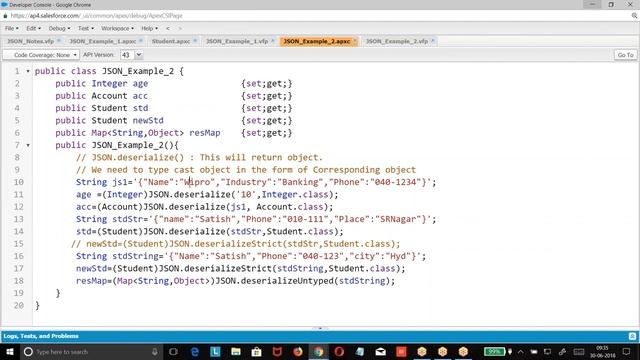Viewport: 640px width, 360px height.
Task: Click the Chrome icon on the taskbar
Action: [x=318, y=351]
